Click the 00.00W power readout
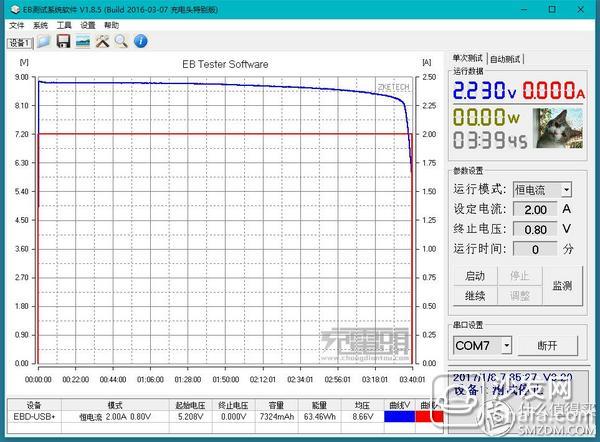This screenshot has width=600, height=442. pyautogui.click(x=486, y=117)
